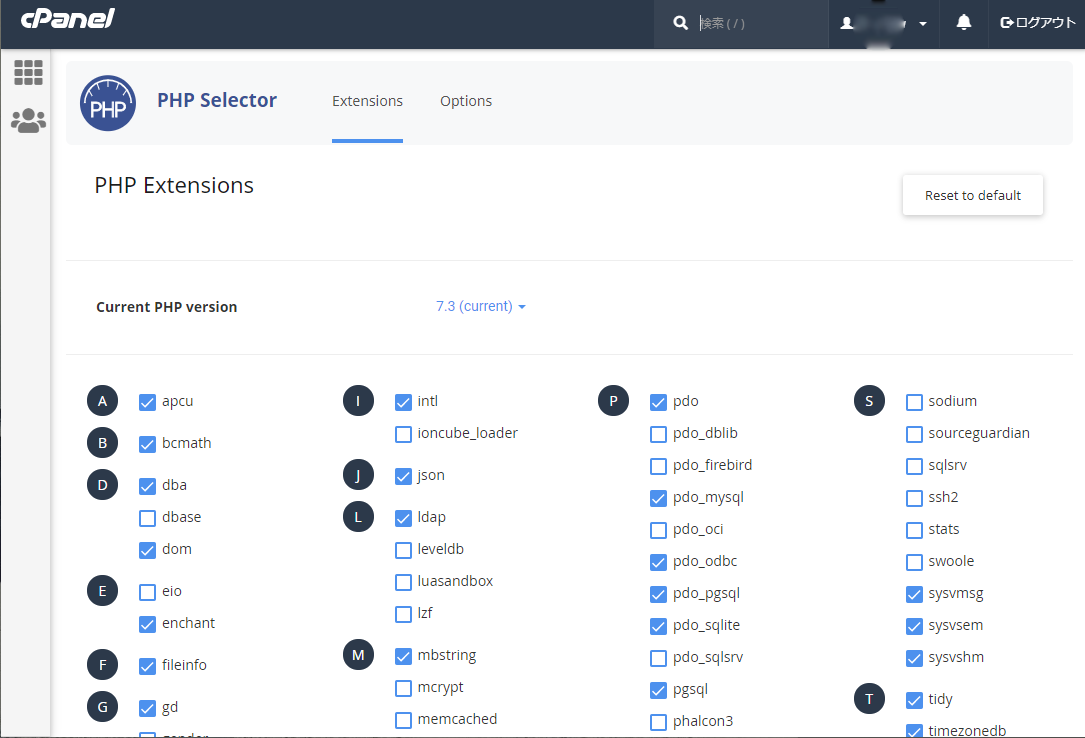The width and height of the screenshot is (1085, 738).
Task: Click the PHP Selector title text
Action: (217, 100)
